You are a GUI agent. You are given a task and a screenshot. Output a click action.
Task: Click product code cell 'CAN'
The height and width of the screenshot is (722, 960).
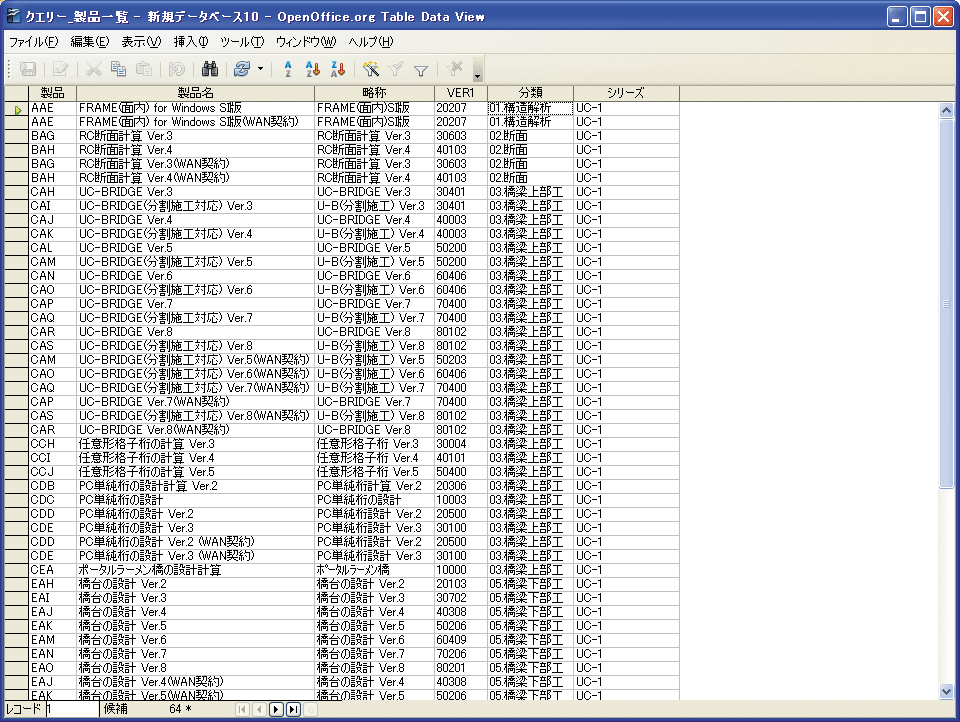(x=53, y=276)
